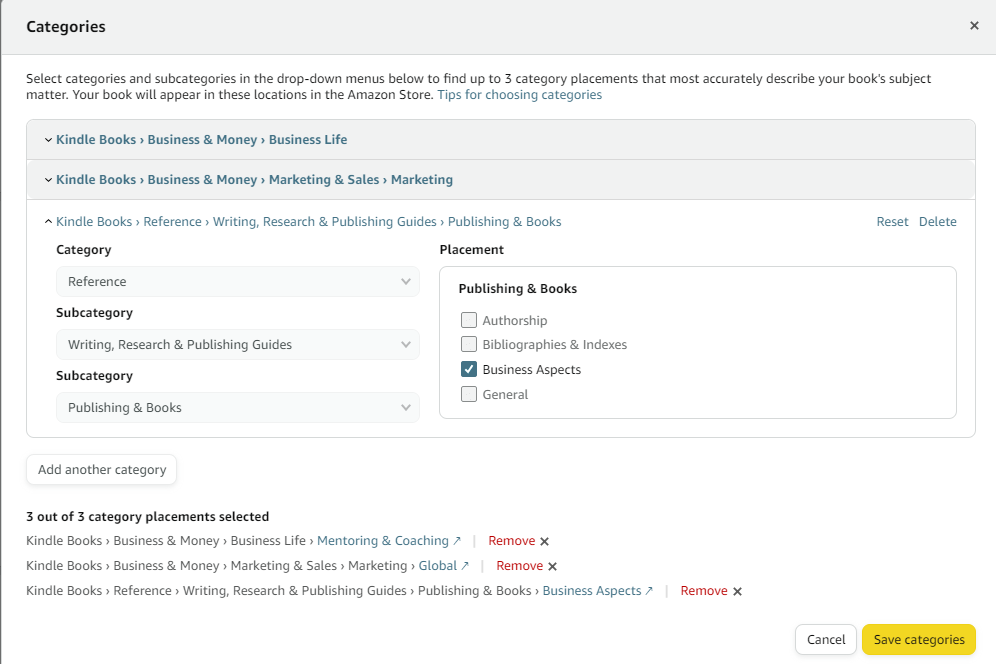Image resolution: width=996 pixels, height=664 pixels.
Task: Open the Writing, Research & Publishing Guides dropdown
Action: pyautogui.click(x=238, y=344)
